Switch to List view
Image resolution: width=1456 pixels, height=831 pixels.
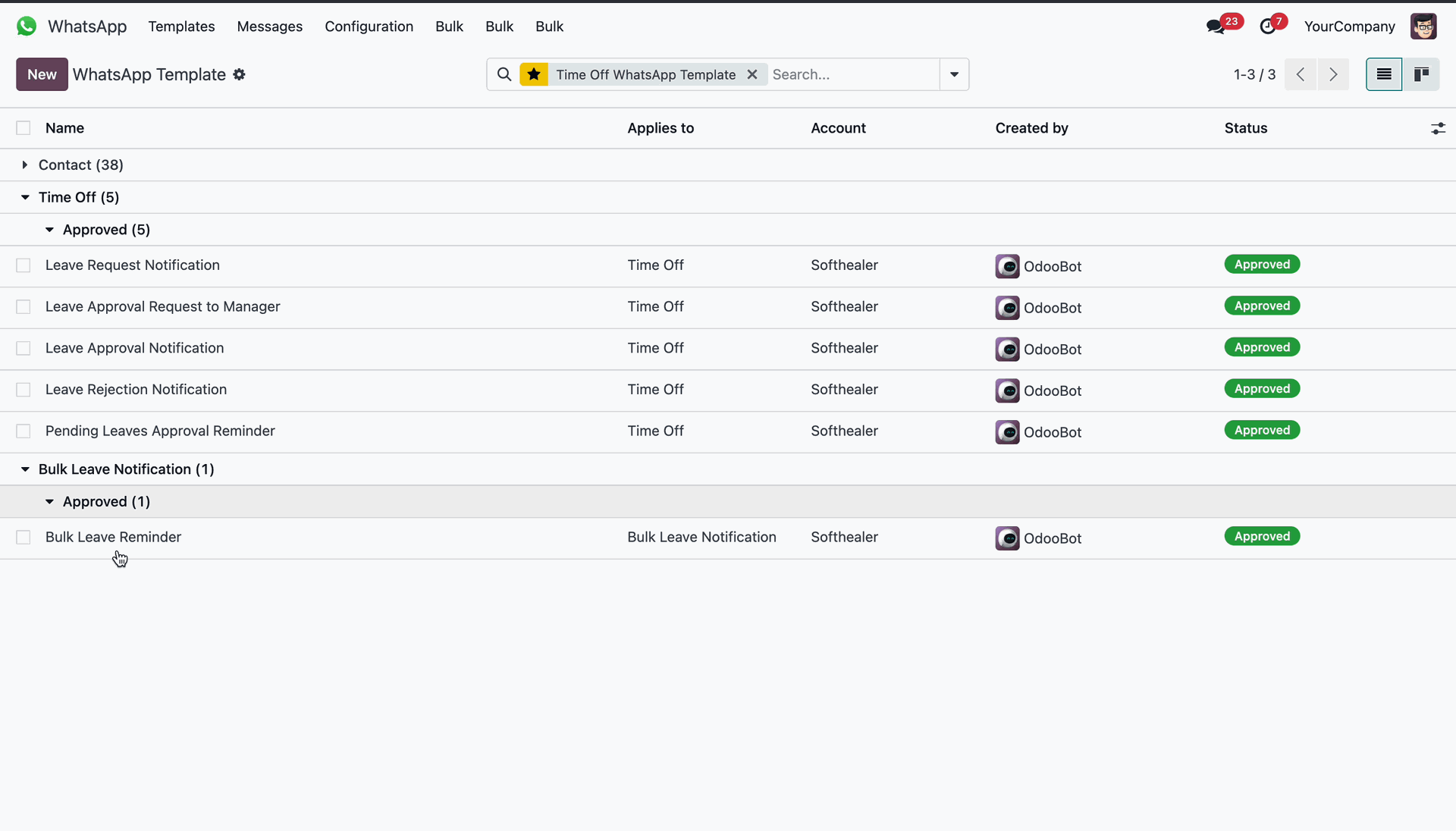pos(1384,74)
